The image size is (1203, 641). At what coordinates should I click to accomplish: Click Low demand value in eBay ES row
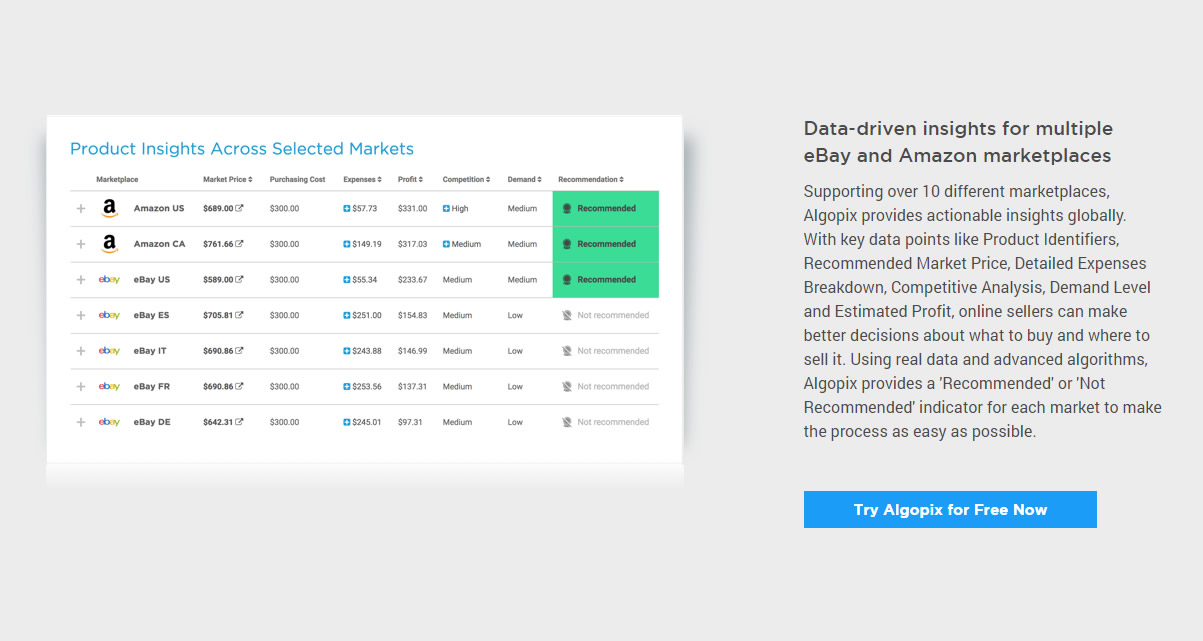point(515,315)
